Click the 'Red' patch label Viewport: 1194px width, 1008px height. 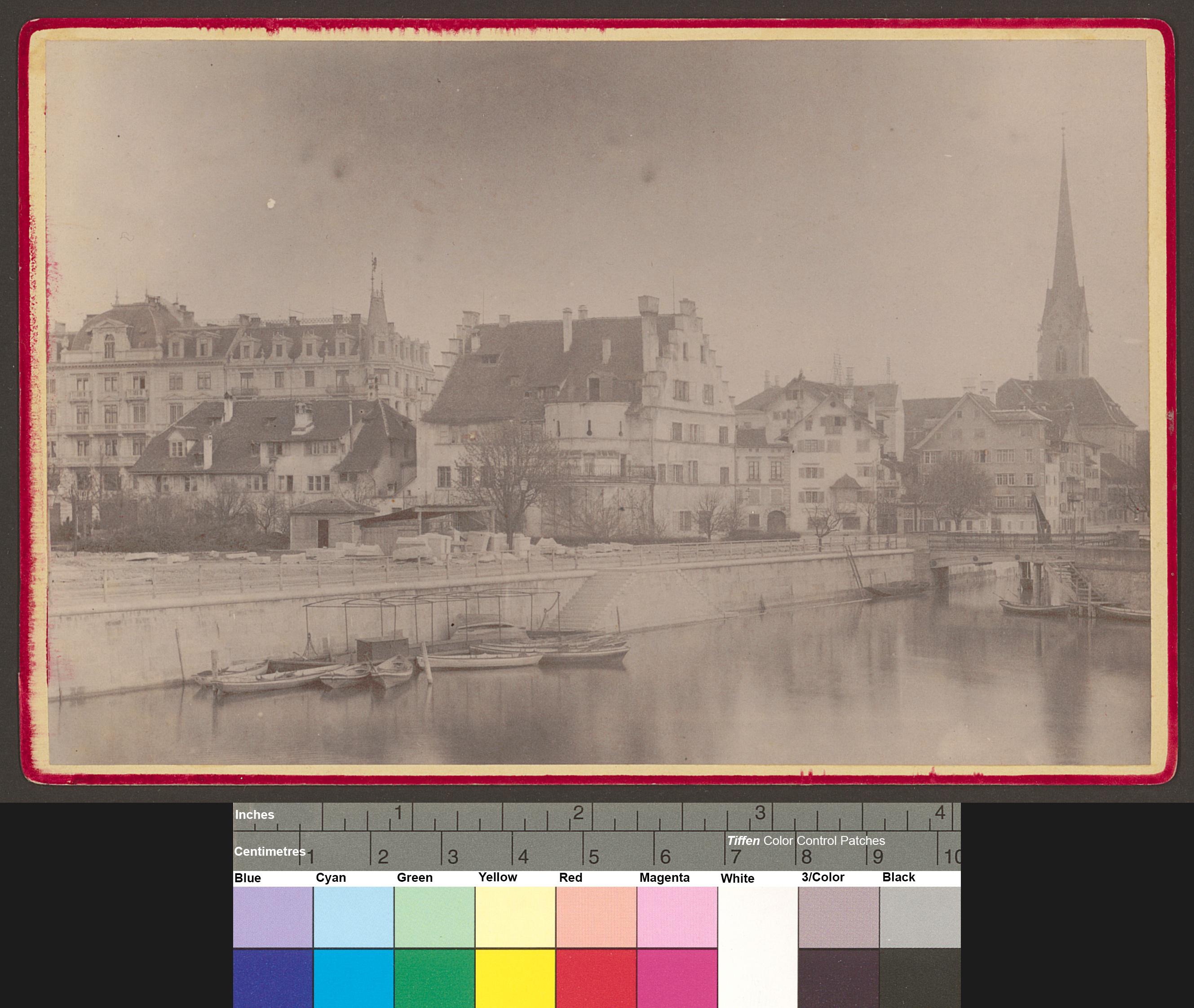click(x=570, y=877)
